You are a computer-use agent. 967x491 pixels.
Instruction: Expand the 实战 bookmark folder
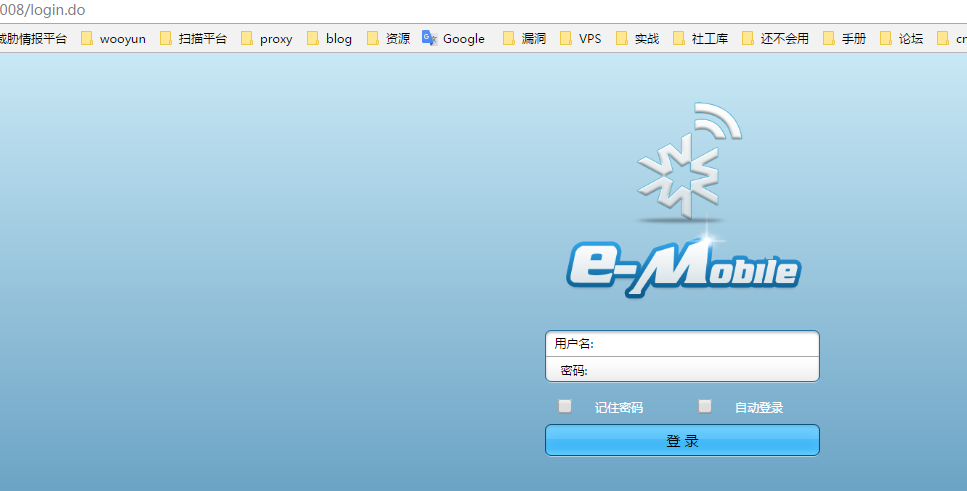coord(637,39)
